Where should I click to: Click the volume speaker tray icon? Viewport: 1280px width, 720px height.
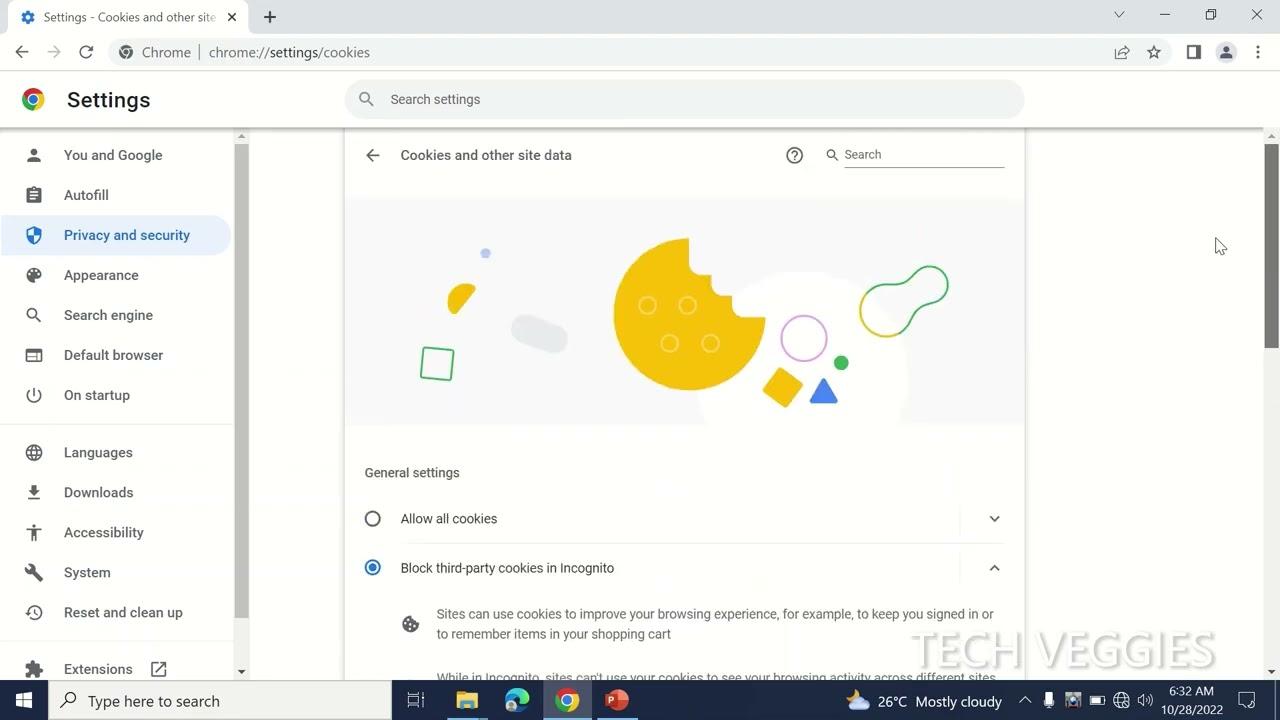1145,700
